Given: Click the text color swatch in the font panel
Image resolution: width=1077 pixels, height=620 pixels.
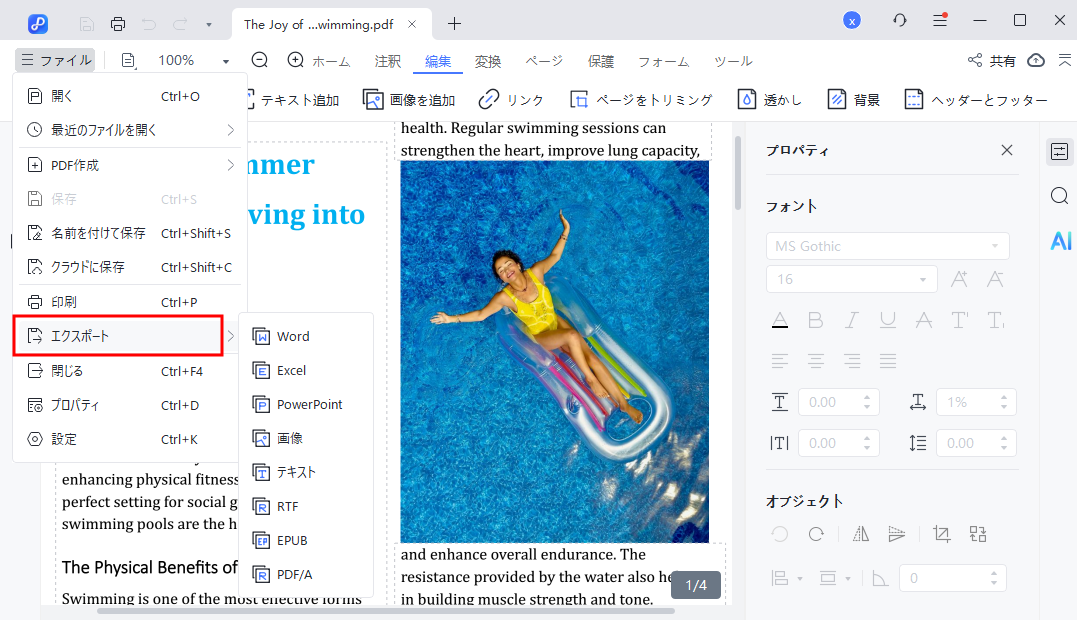Looking at the screenshot, I should tap(779, 319).
